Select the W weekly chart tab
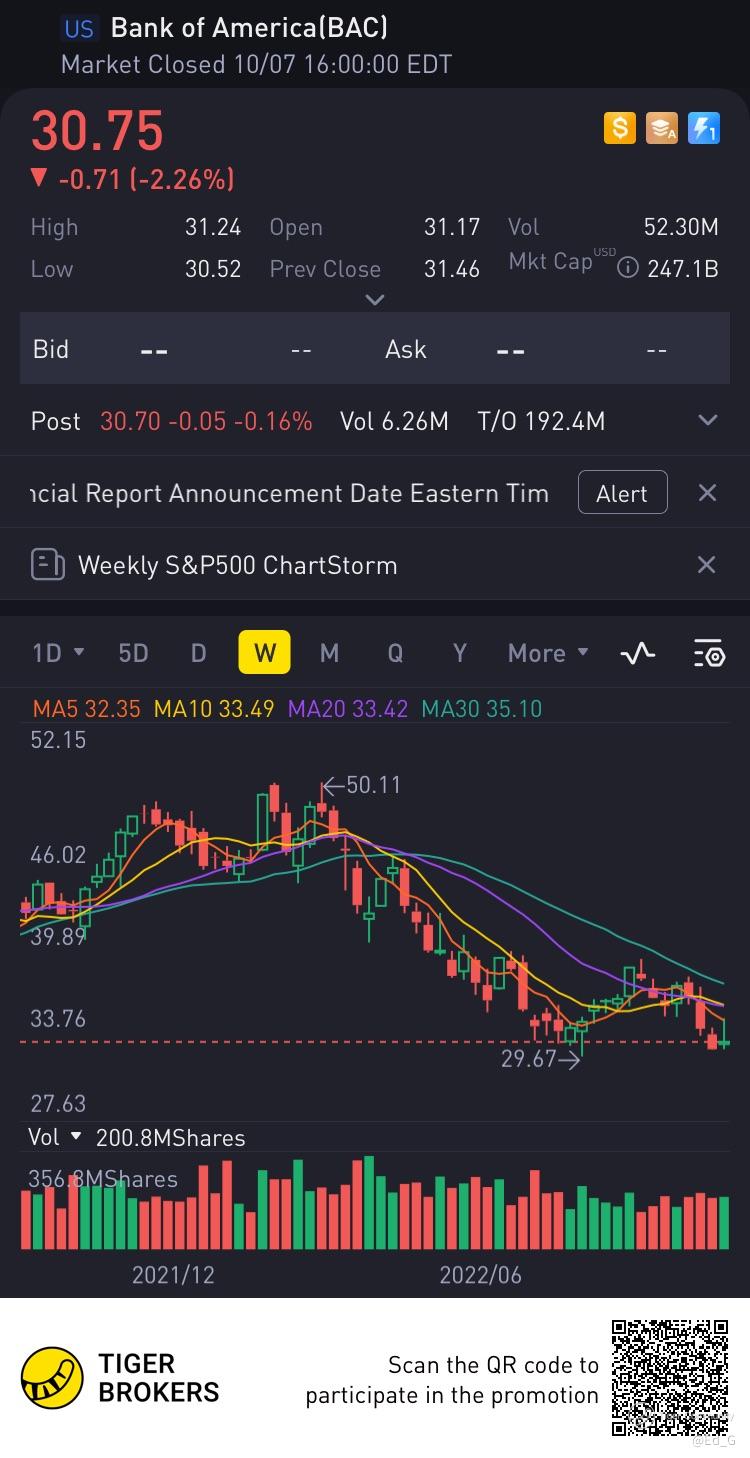This screenshot has width=750, height=1458. (x=264, y=653)
